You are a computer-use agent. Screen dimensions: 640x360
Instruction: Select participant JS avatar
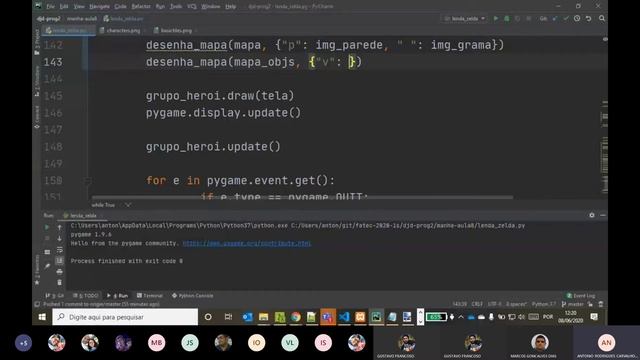[190, 343]
